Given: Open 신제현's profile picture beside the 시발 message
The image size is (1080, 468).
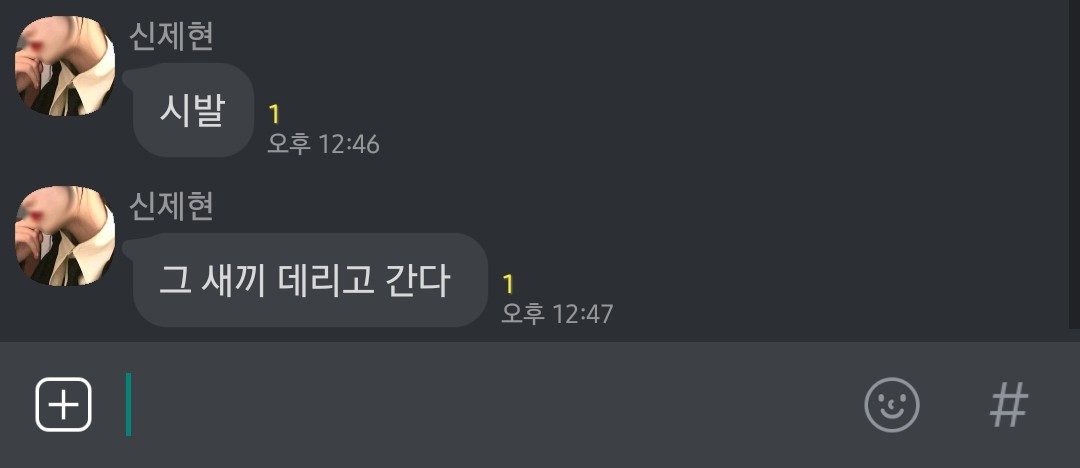Looking at the screenshot, I should pyautogui.click(x=65, y=65).
